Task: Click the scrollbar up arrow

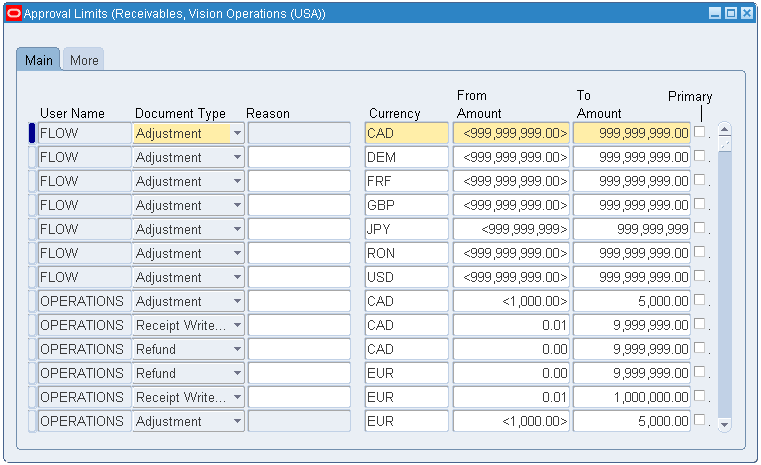Action: click(725, 130)
